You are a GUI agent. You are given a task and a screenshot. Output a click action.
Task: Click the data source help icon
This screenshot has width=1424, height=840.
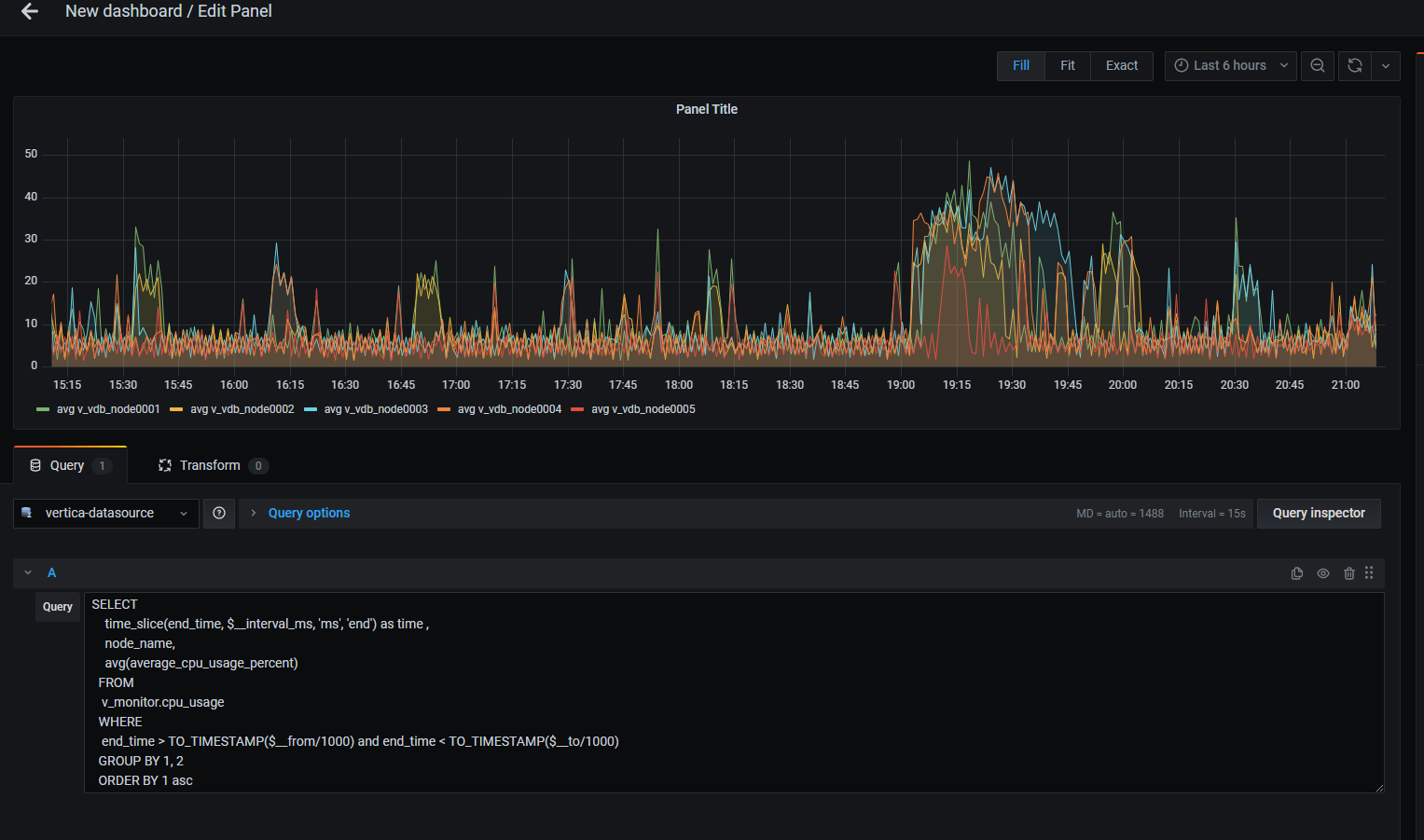(219, 513)
